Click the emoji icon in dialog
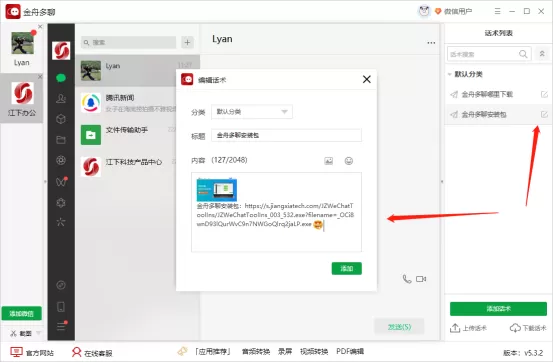The height and width of the screenshot is (363, 554). coord(349,161)
